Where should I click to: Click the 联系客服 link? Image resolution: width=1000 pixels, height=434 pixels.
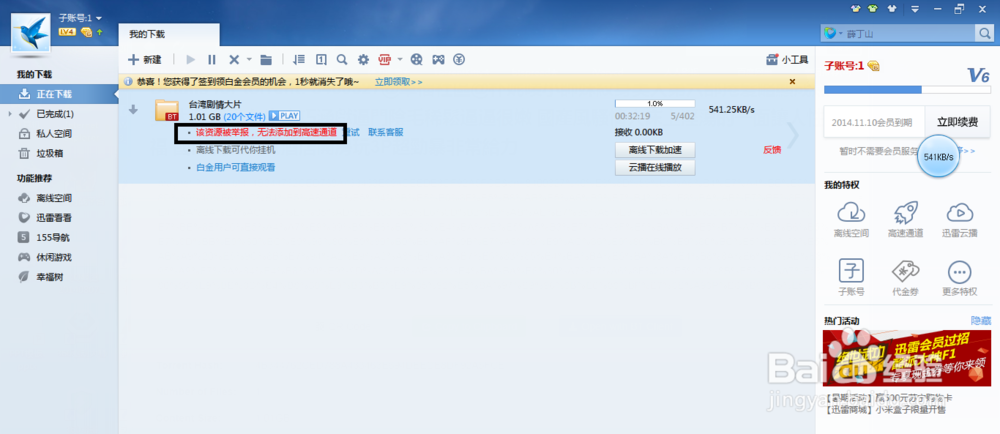pyautogui.click(x=386, y=133)
